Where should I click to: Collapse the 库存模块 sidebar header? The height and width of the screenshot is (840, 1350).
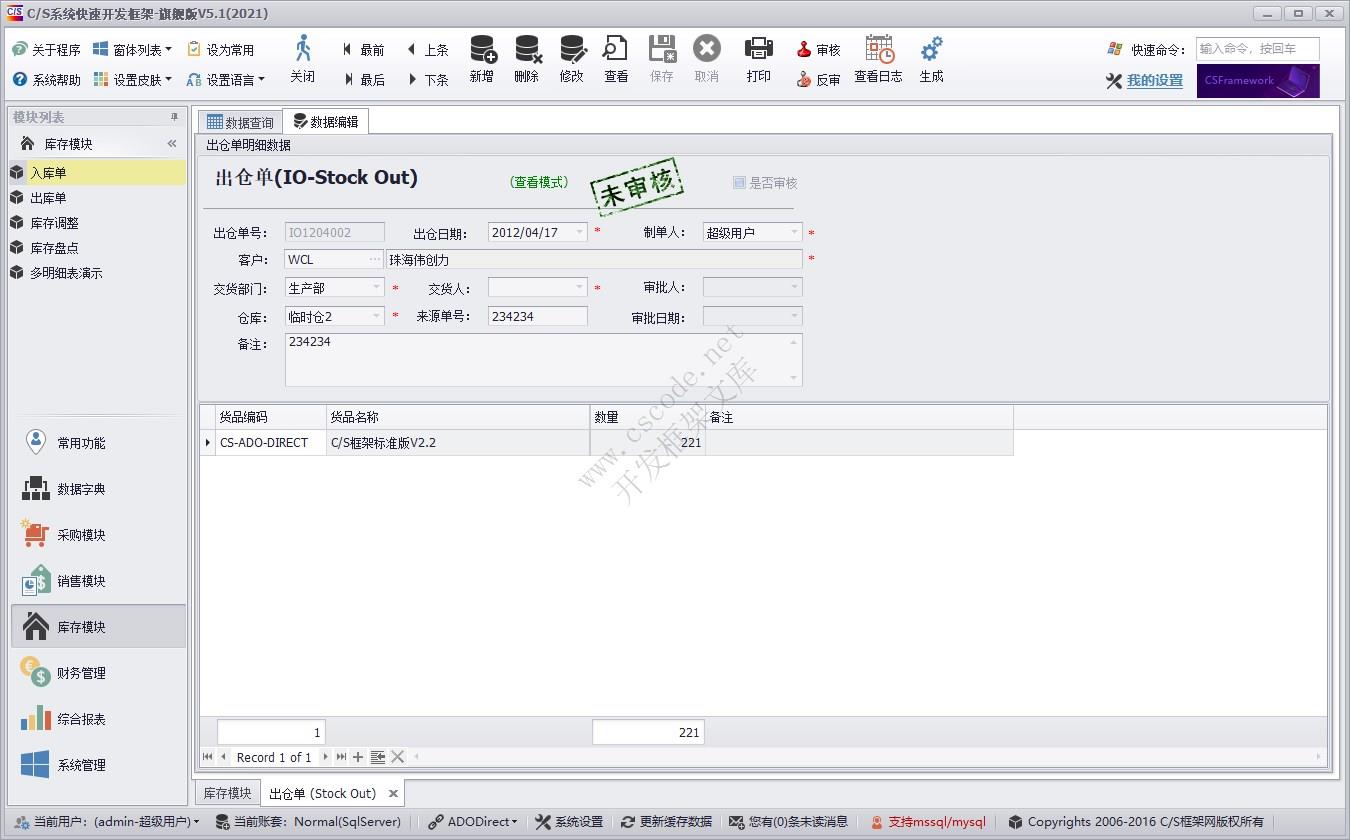[x=172, y=144]
